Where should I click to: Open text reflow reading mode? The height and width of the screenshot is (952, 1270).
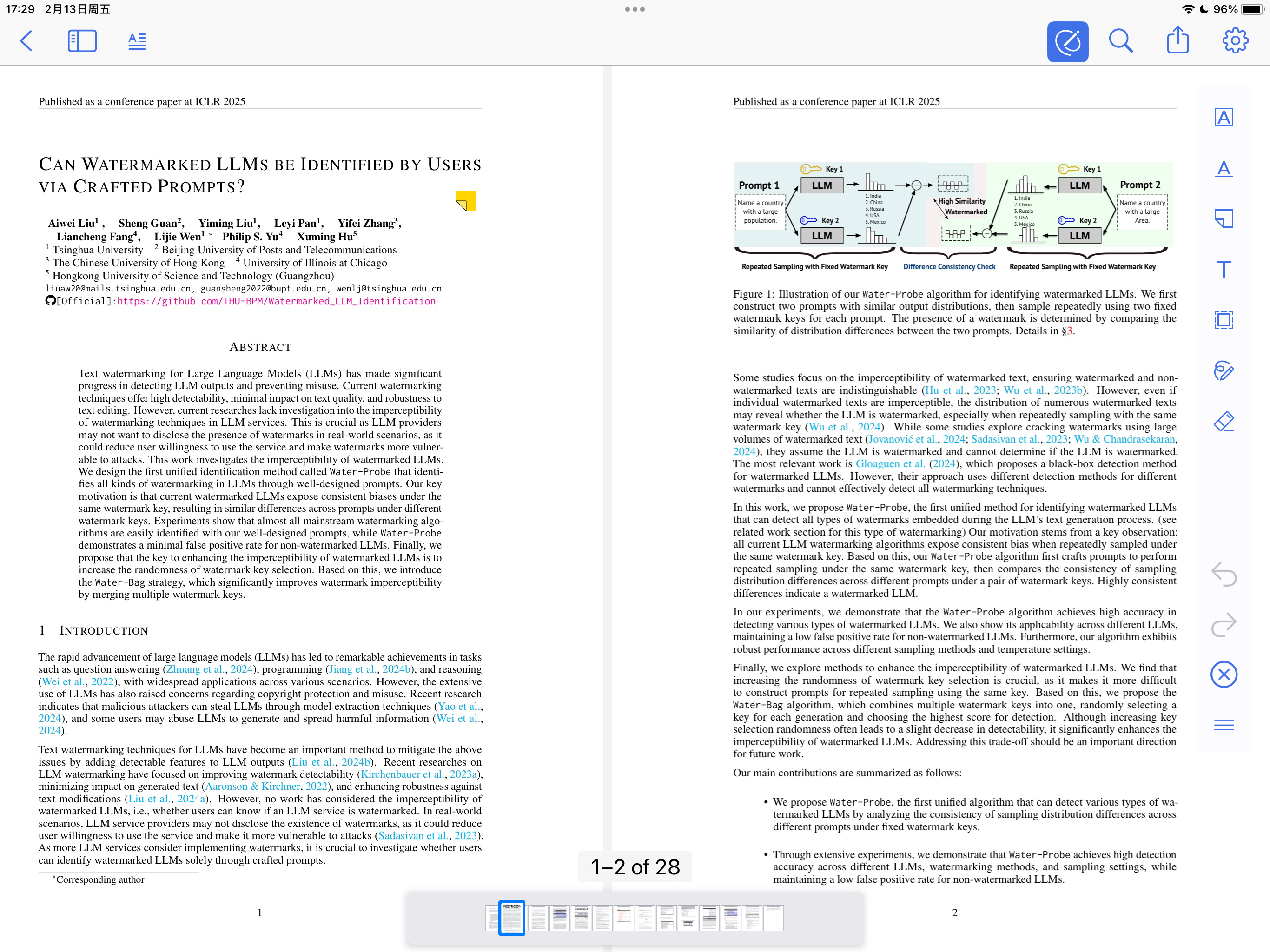pos(137,41)
